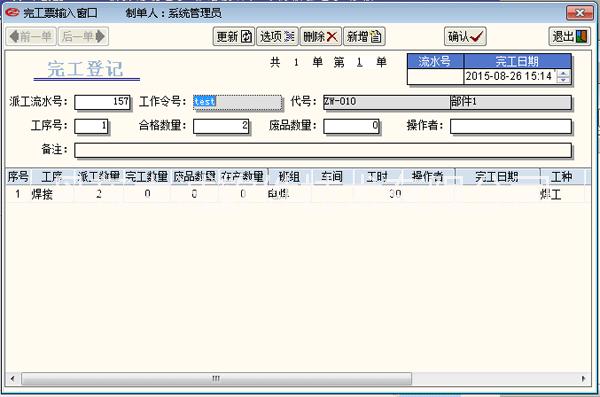
Task: Go to previous record with 前一单
Action: 31,37
